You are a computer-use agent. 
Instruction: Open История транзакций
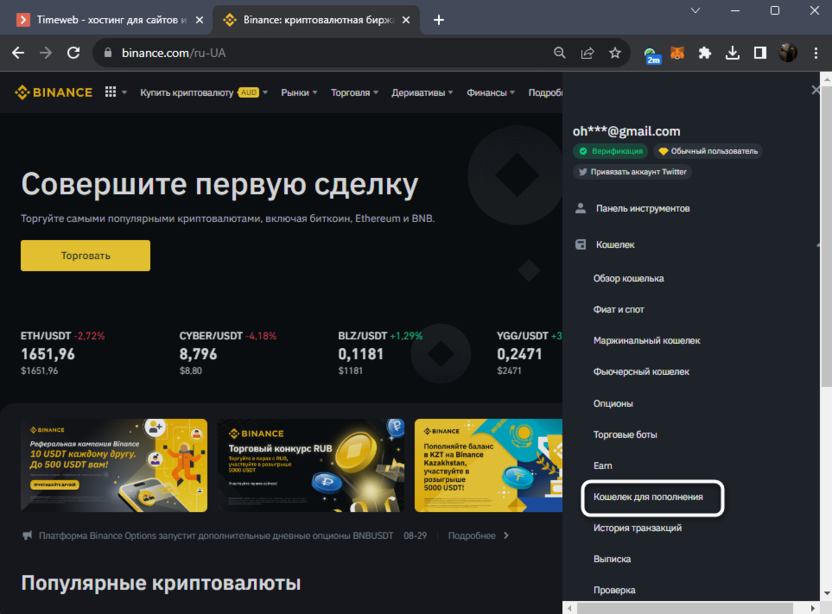[x=637, y=528]
